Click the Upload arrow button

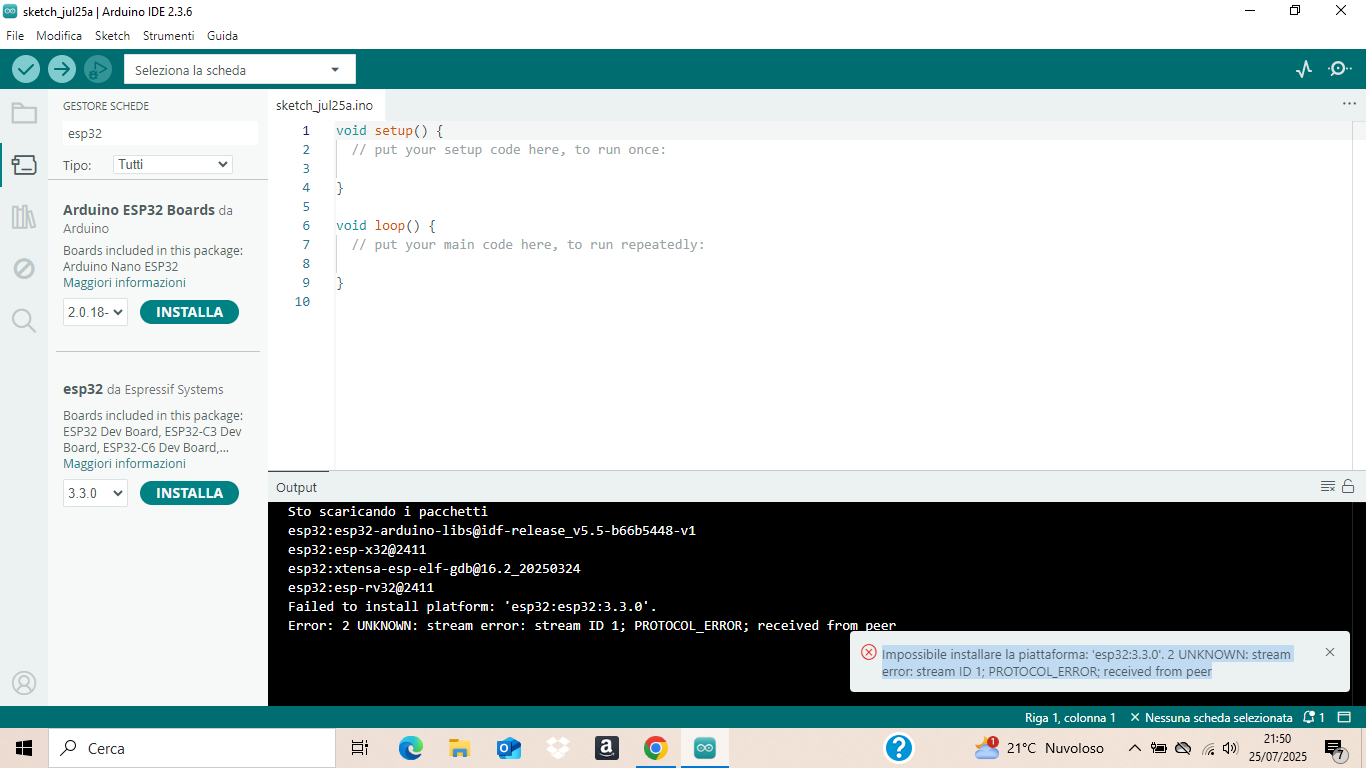click(62, 69)
